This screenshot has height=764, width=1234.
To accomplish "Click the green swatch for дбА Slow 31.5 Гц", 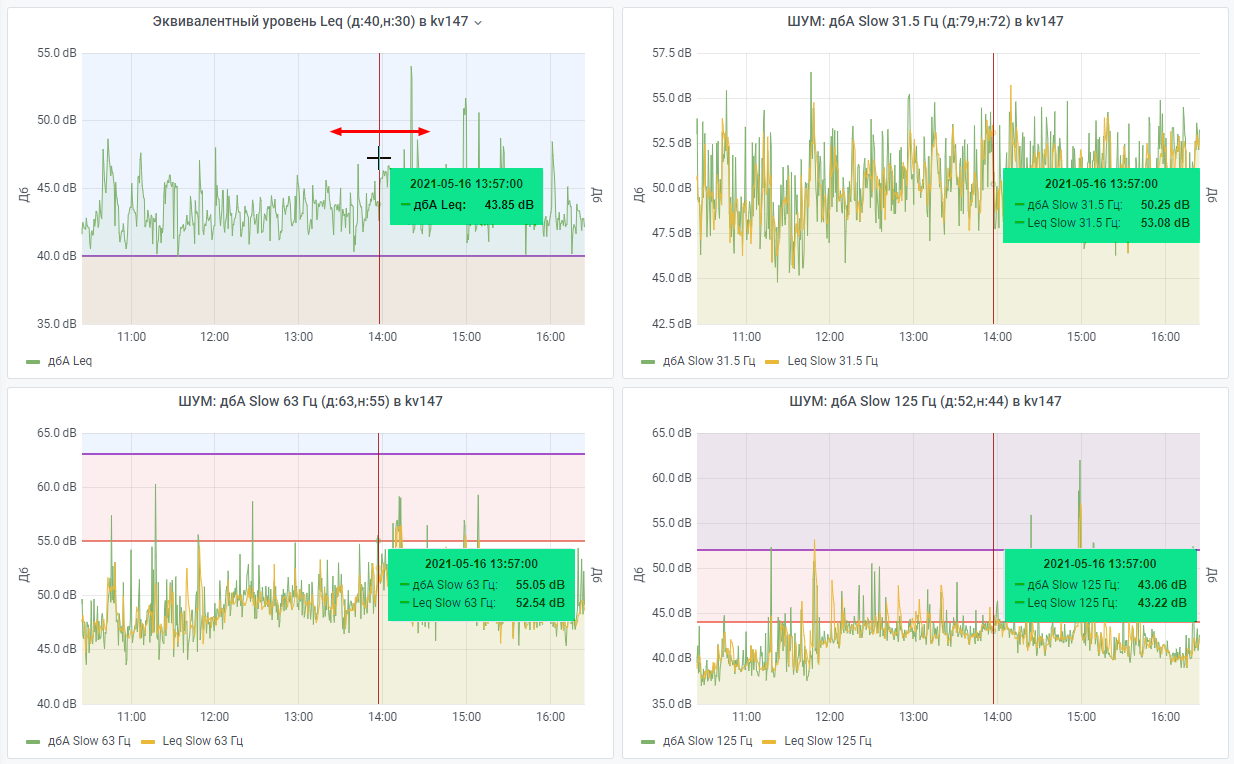I will point(648,361).
